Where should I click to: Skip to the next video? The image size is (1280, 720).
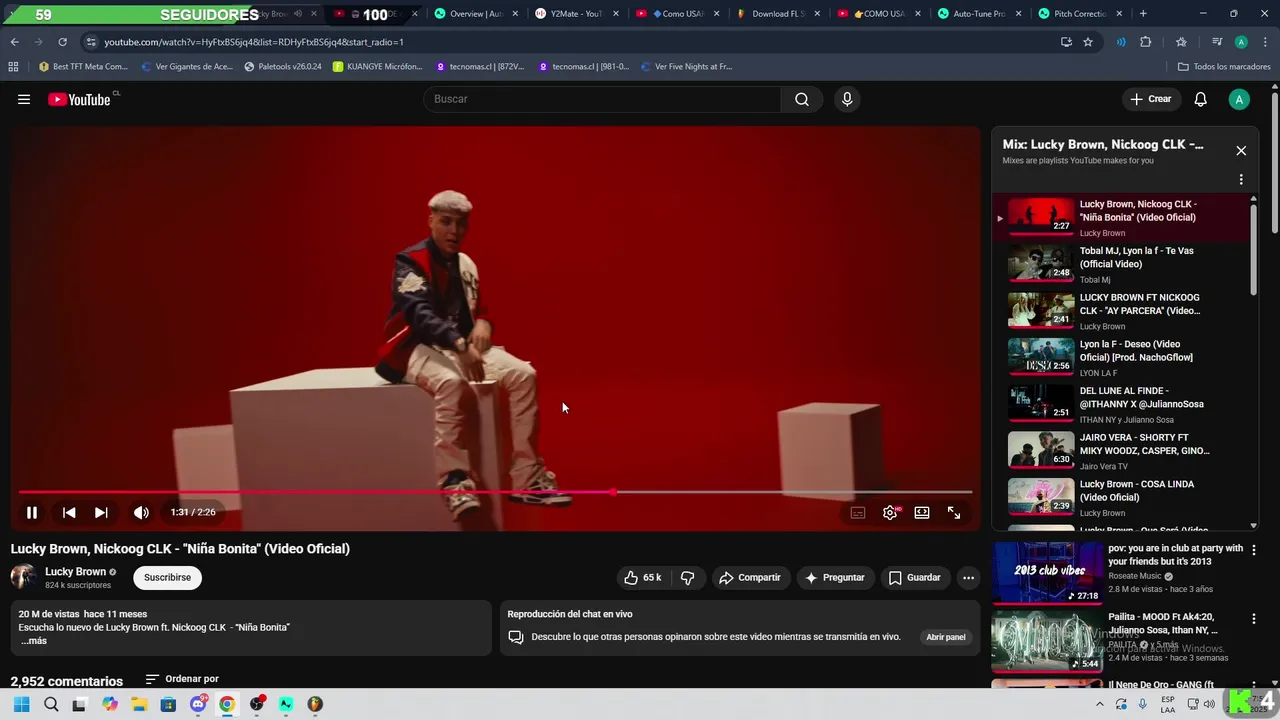101,512
